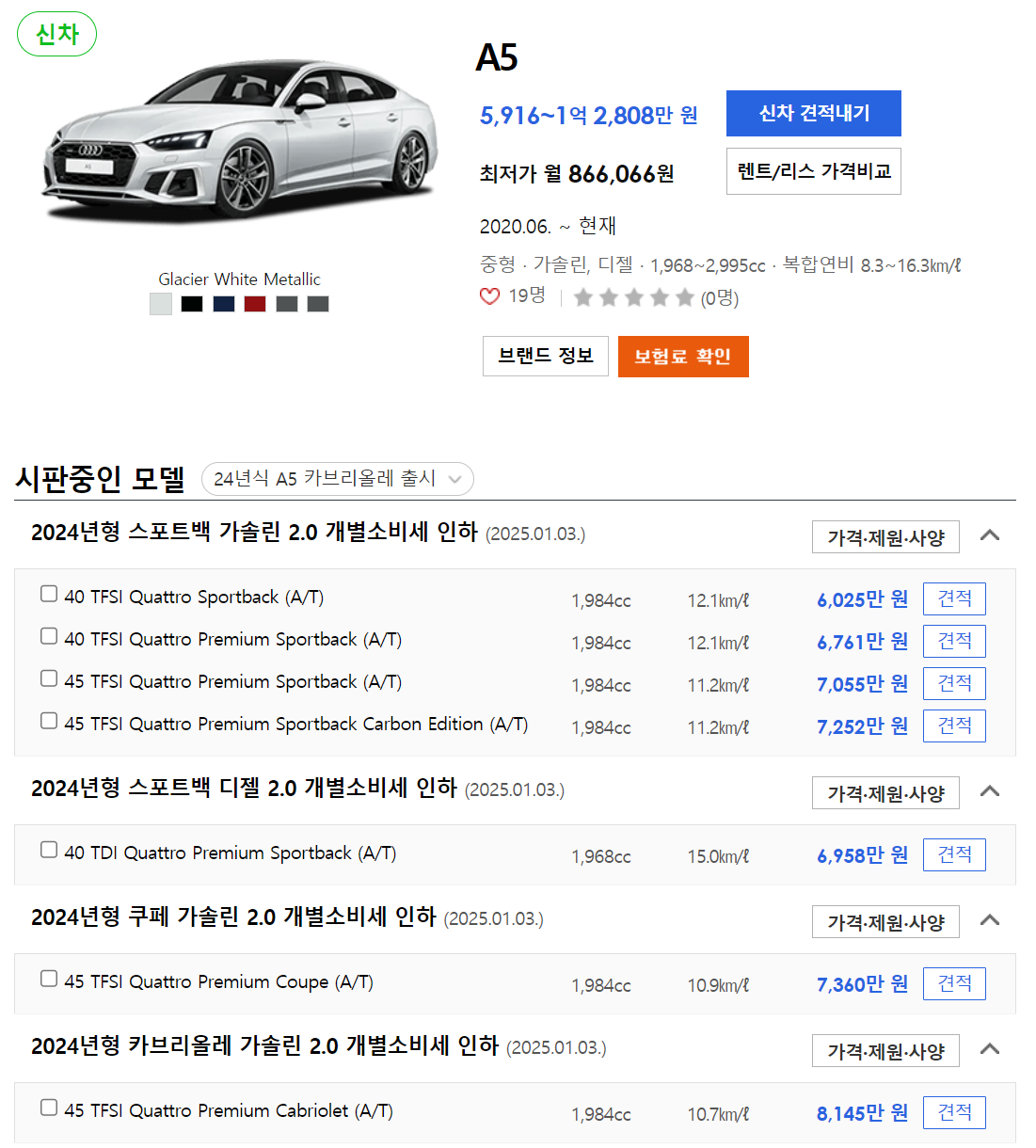Click 2024년형 스포트백 디젤 2.0 heading

[244, 789]
